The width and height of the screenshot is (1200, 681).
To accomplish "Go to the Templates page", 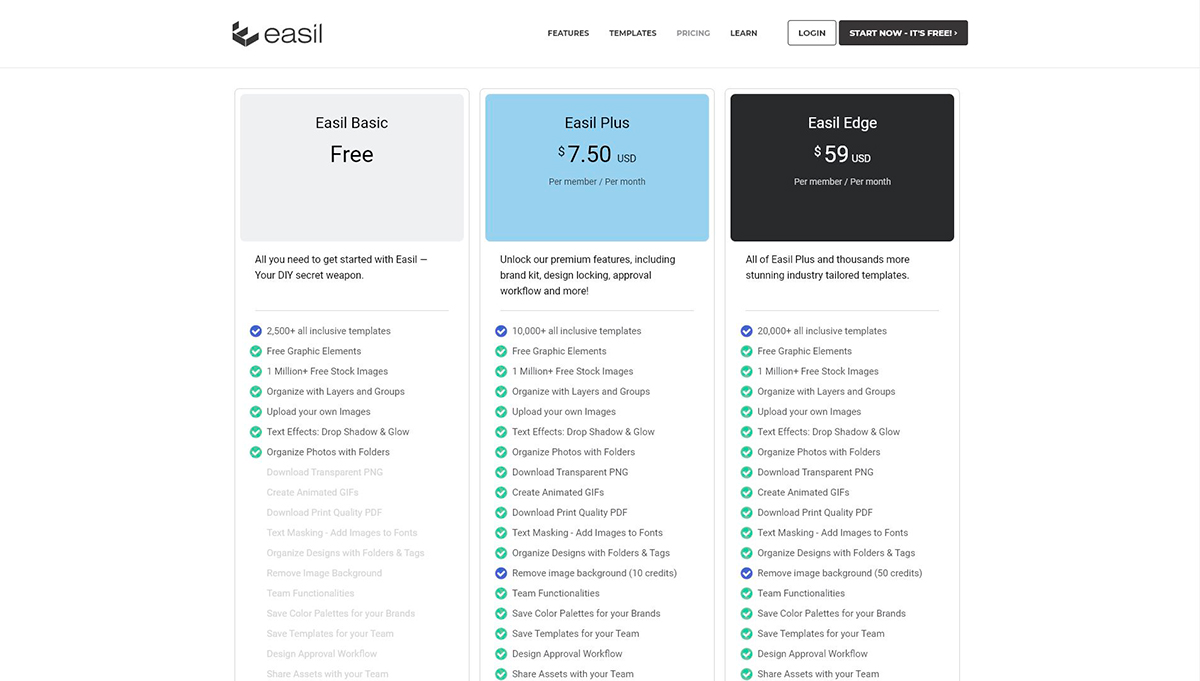I will [x=632, y=33].
